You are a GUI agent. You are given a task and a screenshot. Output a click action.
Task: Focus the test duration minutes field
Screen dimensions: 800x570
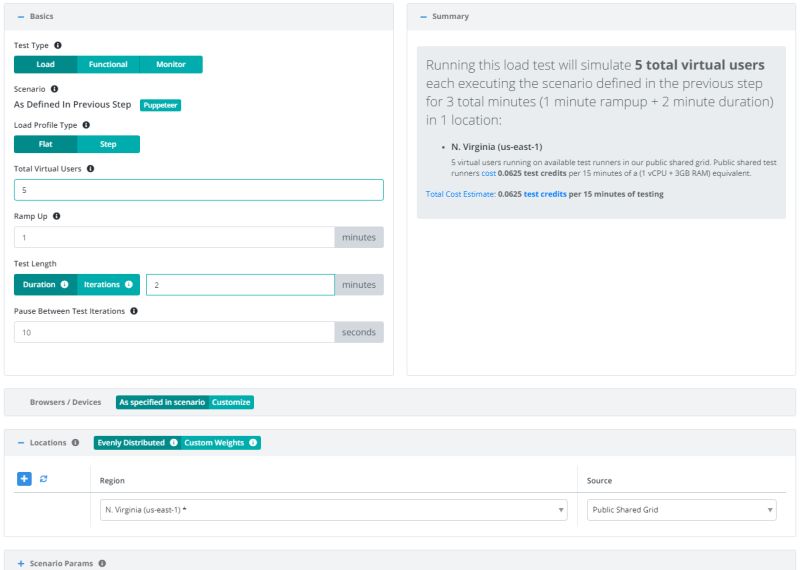click(240, 285)
